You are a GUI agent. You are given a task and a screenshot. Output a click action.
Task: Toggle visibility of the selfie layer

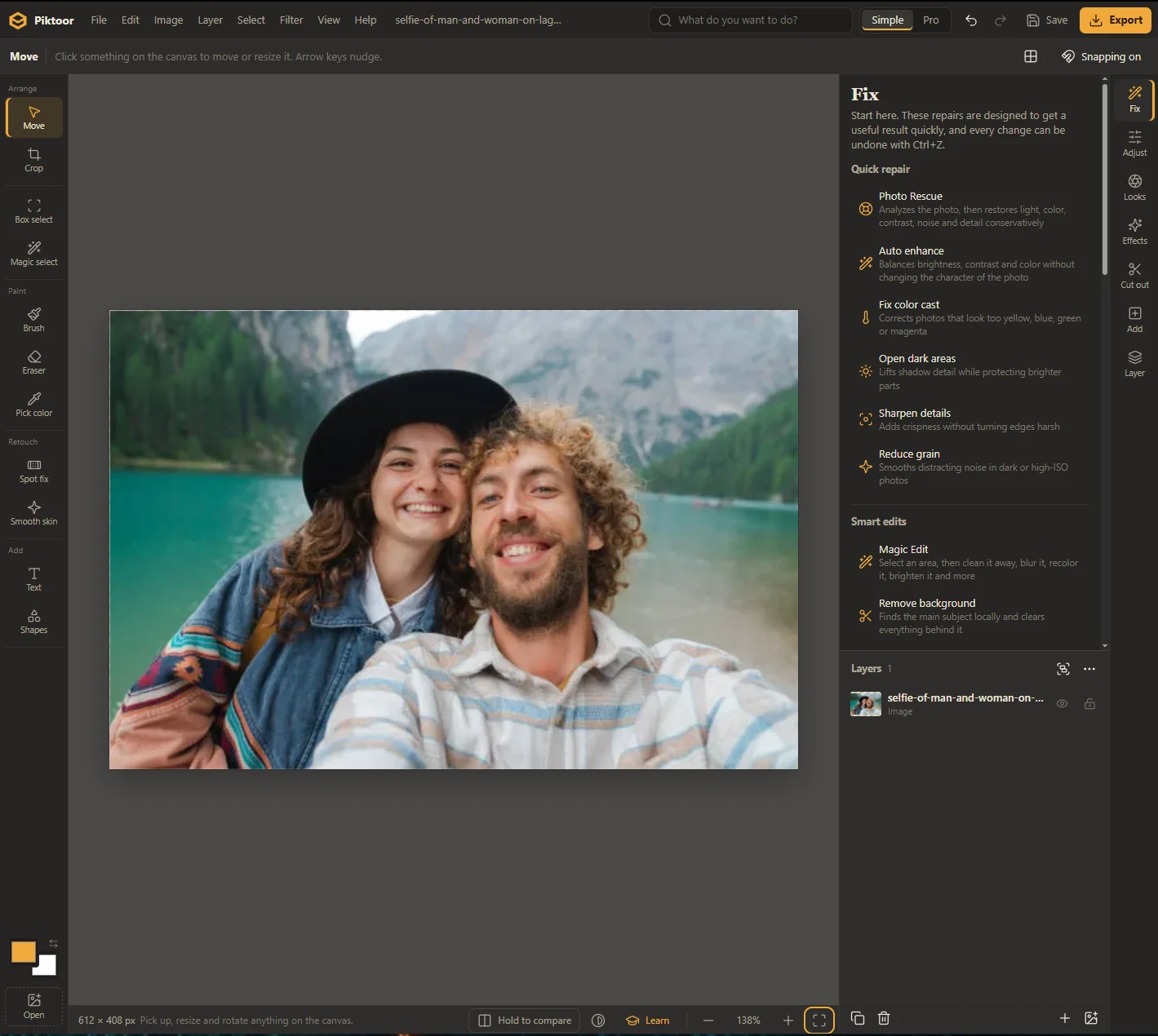click(x=1063, y=704)
